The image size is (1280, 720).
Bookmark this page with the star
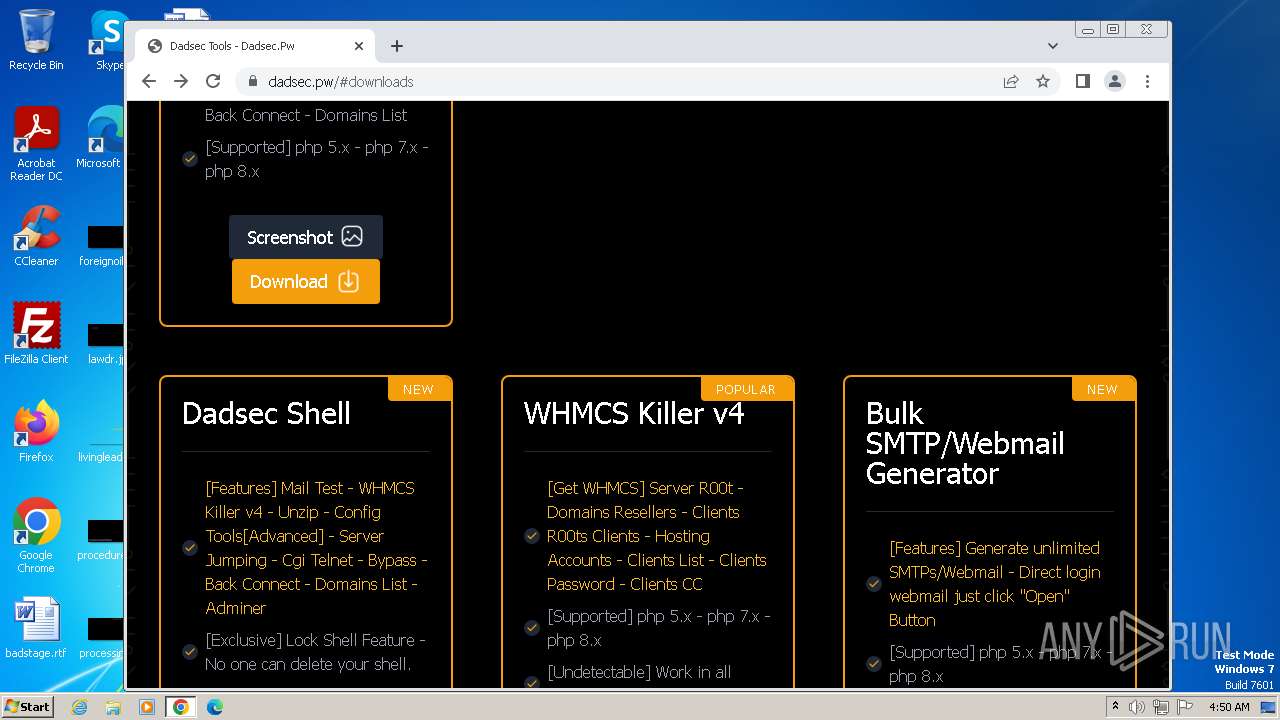pos(1043,82)
